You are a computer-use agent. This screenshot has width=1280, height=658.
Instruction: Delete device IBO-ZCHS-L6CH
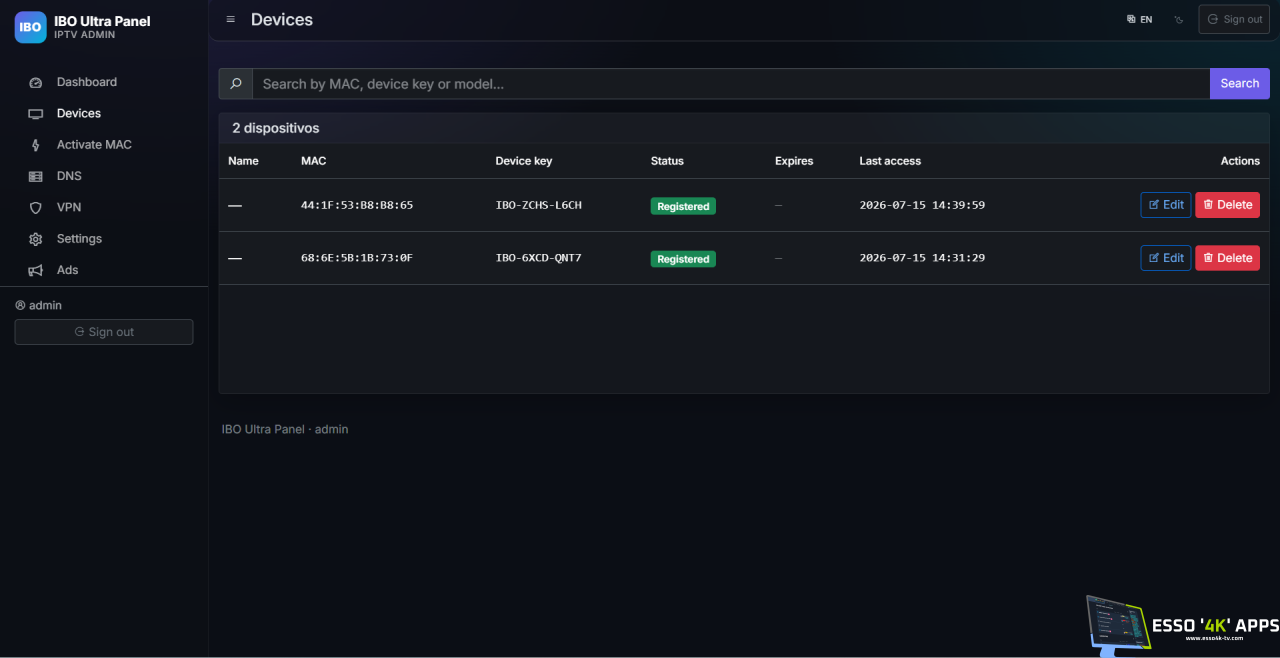click(1228, 205)
